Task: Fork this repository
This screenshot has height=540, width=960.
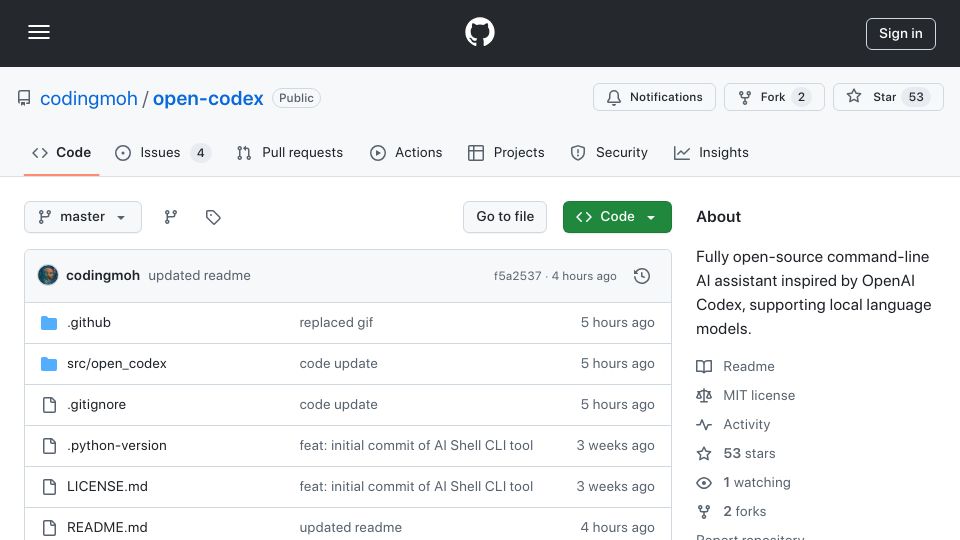Action: 774,97
